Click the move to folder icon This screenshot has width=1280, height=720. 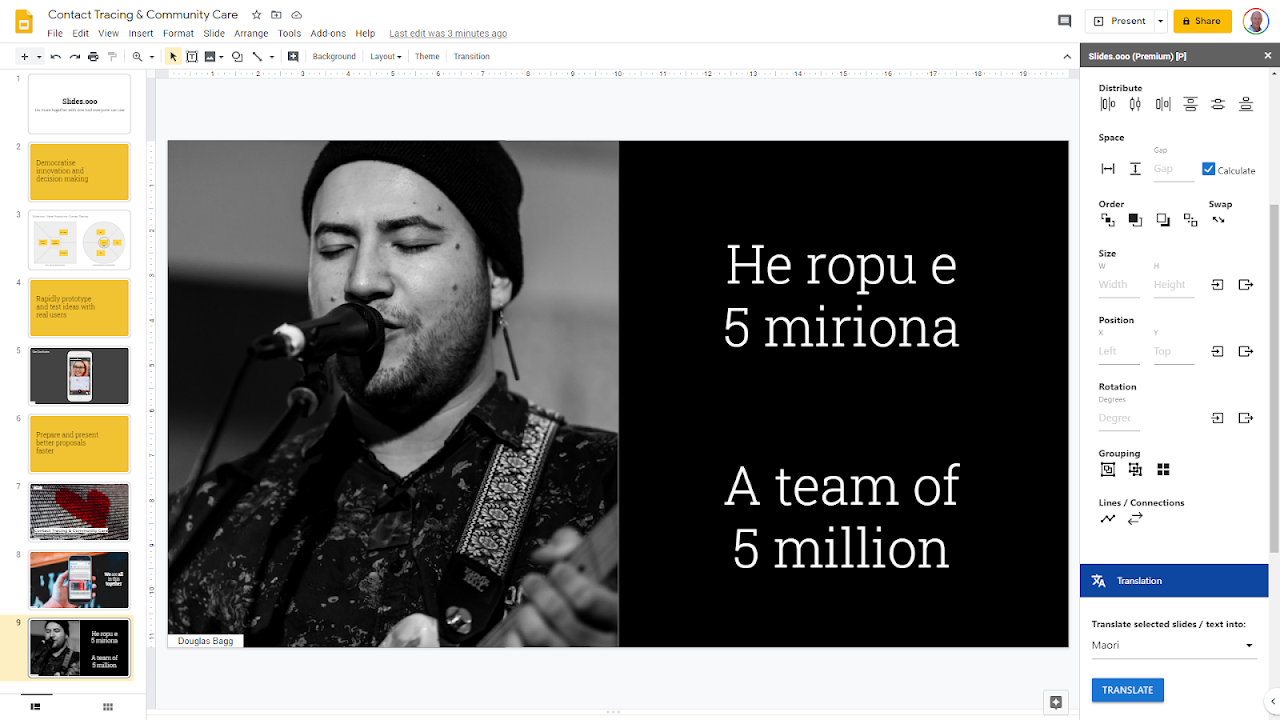click(276, 15)
